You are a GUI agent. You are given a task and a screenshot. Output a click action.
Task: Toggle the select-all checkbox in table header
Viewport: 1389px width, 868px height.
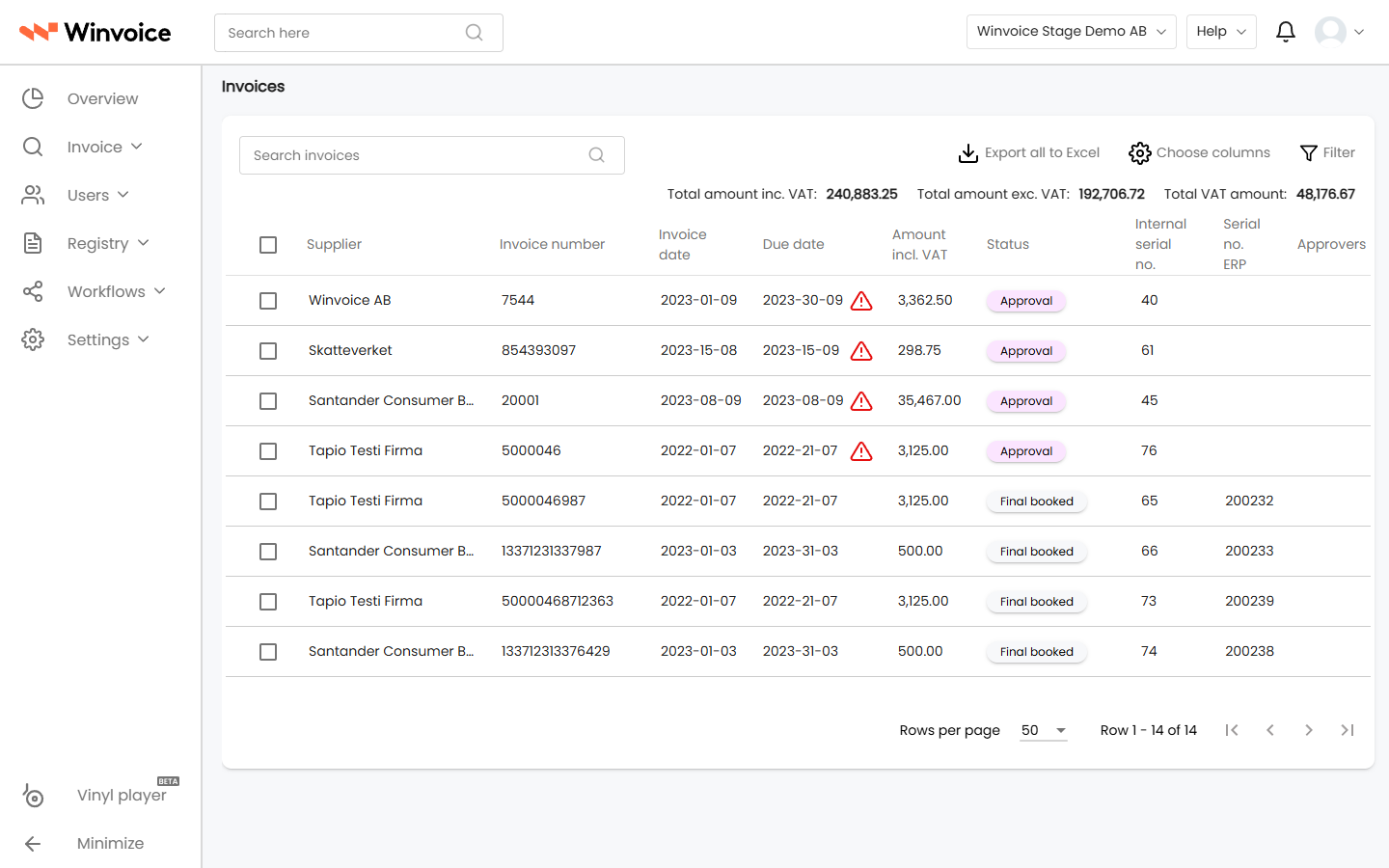[268, 245]
